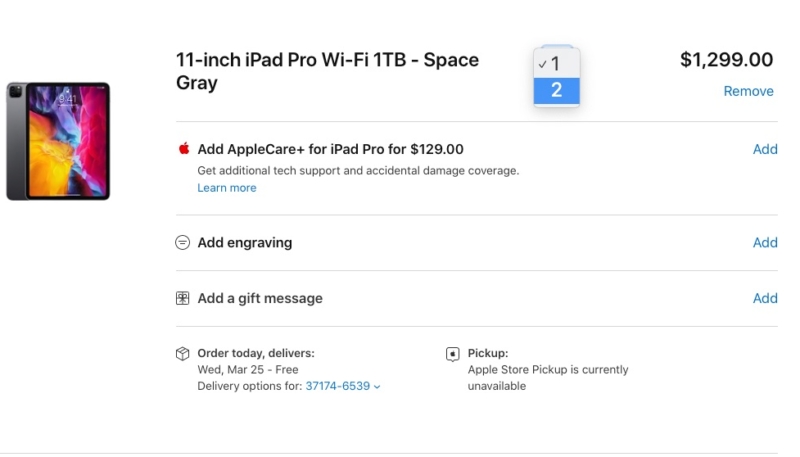The image size is (800, 457).
Task: Click the "Pickup:" heading
Action: [488, 353]
